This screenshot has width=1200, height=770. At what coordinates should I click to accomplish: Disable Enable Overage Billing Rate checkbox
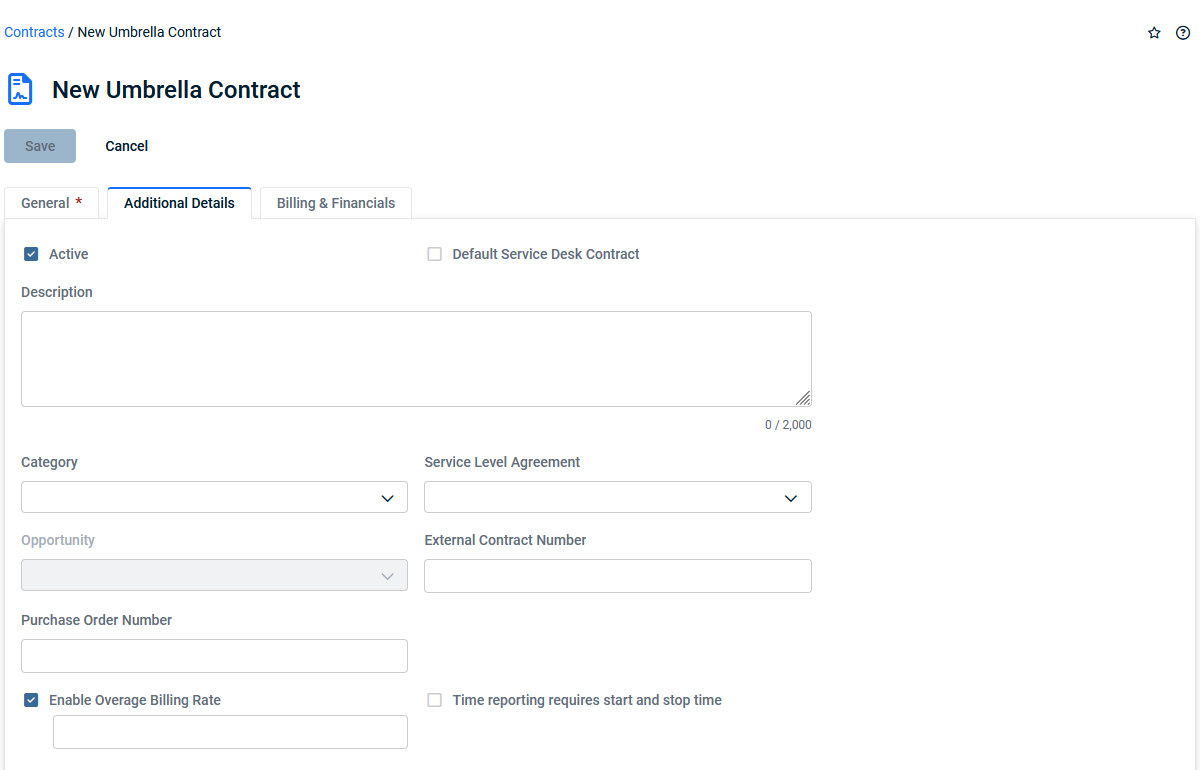click(31, 700)
